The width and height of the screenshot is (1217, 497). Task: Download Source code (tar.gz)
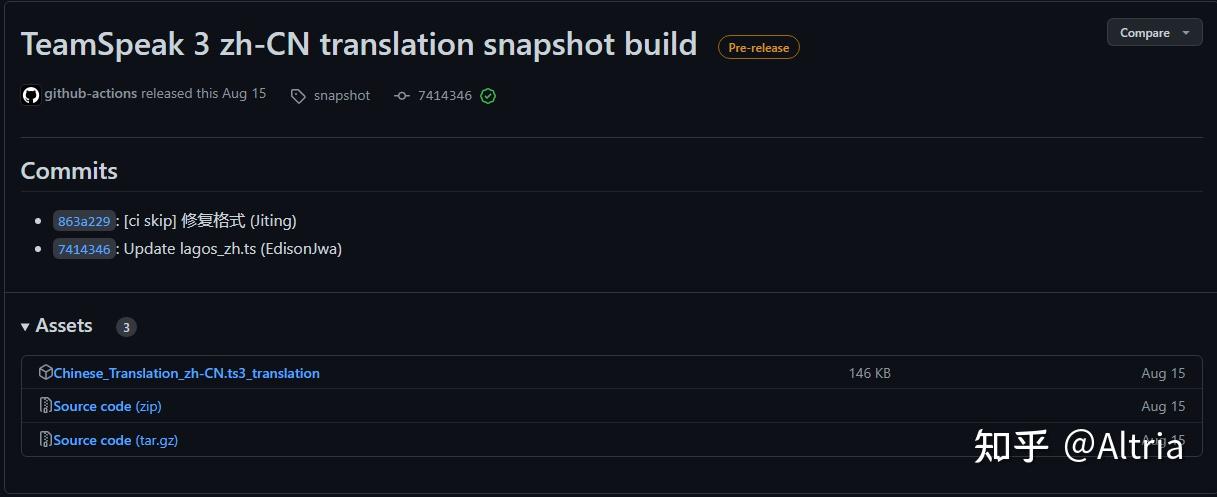tap(115, 440)
